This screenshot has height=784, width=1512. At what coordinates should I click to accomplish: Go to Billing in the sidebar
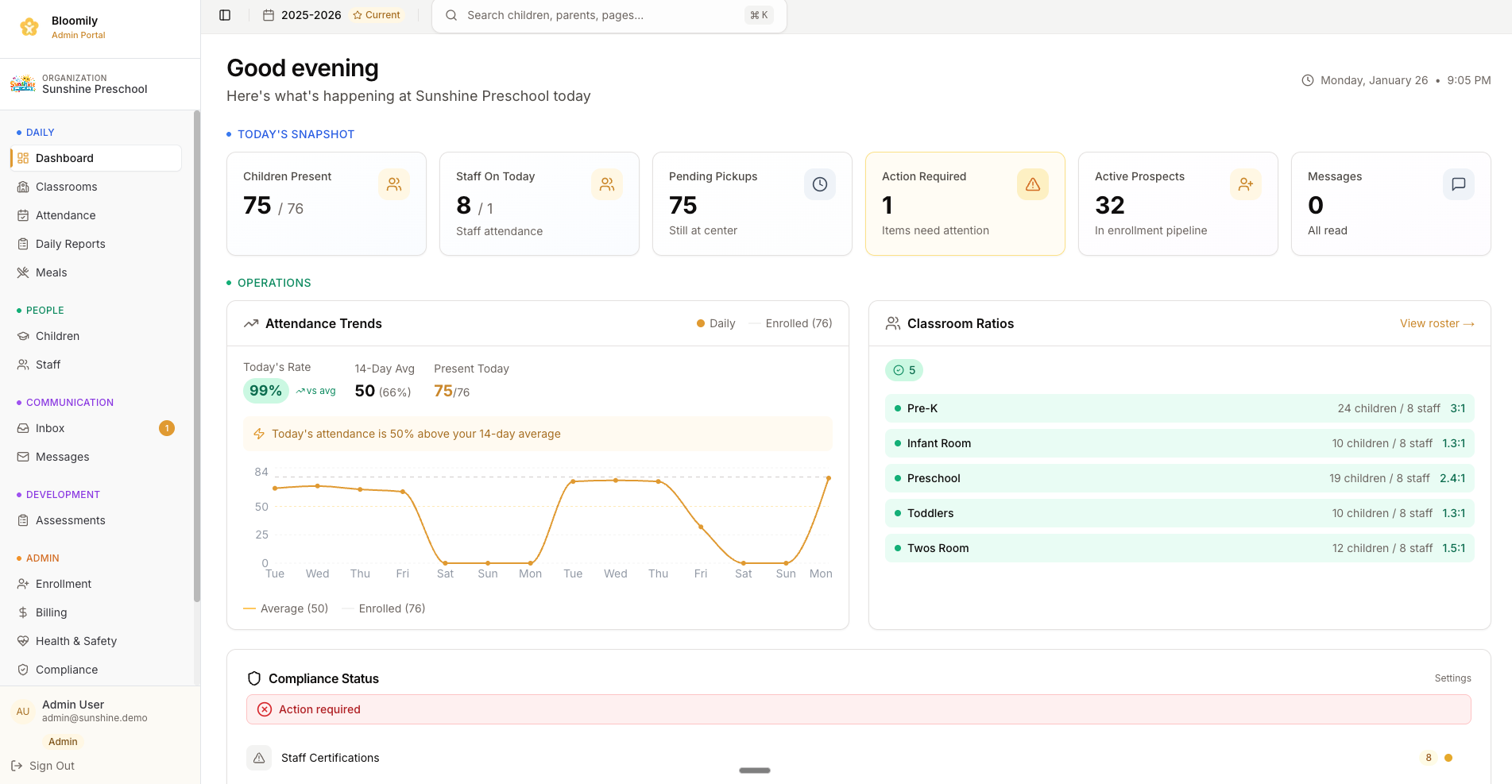tap(52, 612)
